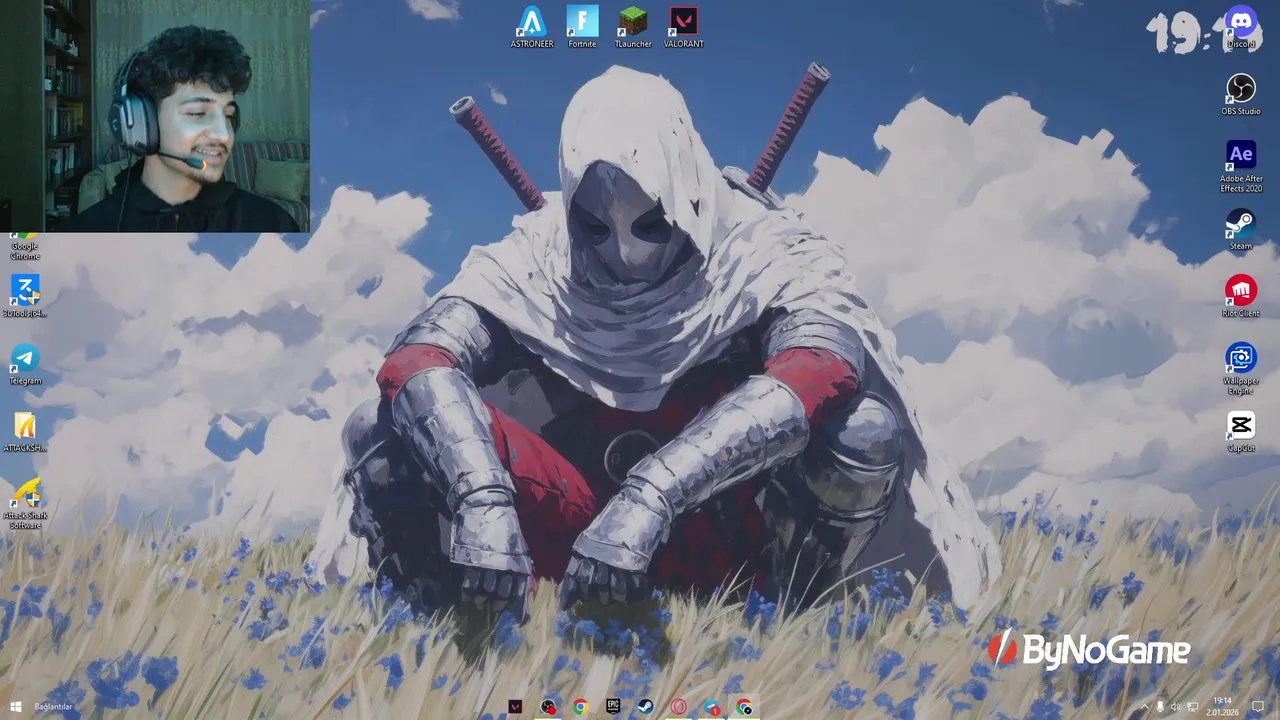Image resolution: width=1280 pixels, height=720 pixels.
Task: Launch Fortnite from the desktop
Action: (x=582, y=27)
